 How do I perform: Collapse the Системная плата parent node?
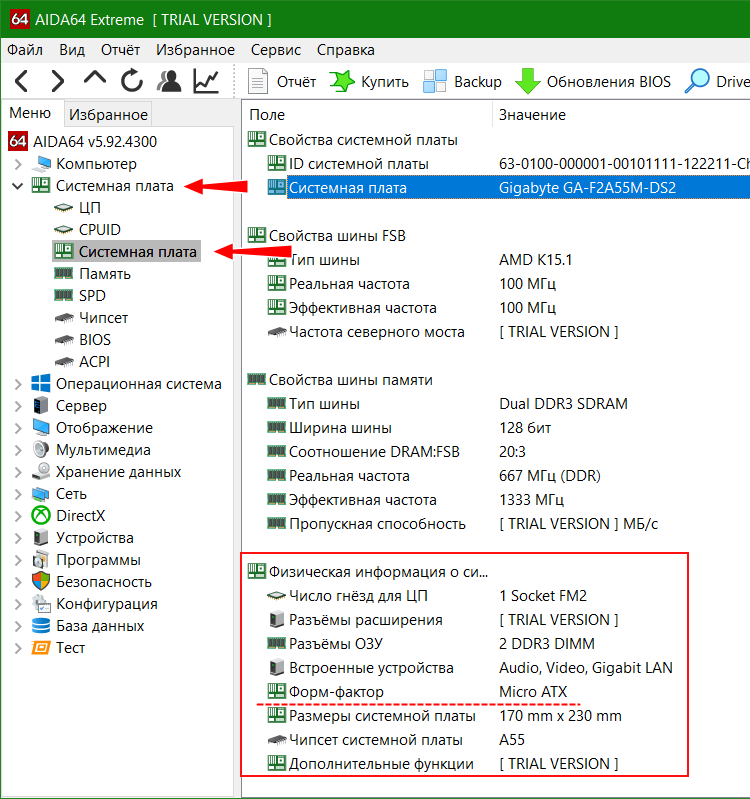tap(18, 186)
